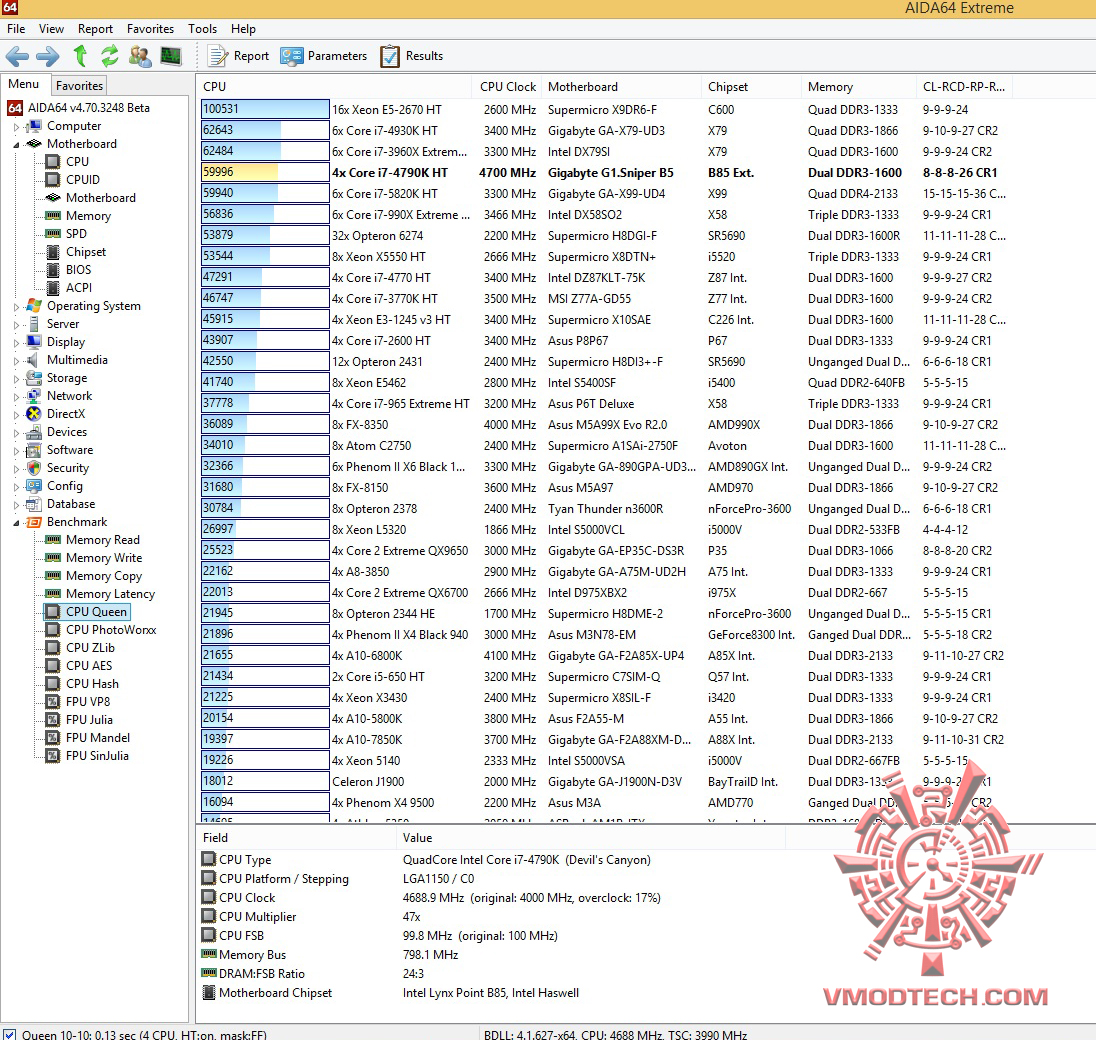Click the Report toolbar button
Screen dimensions: 1096x1040
point(238,56)
